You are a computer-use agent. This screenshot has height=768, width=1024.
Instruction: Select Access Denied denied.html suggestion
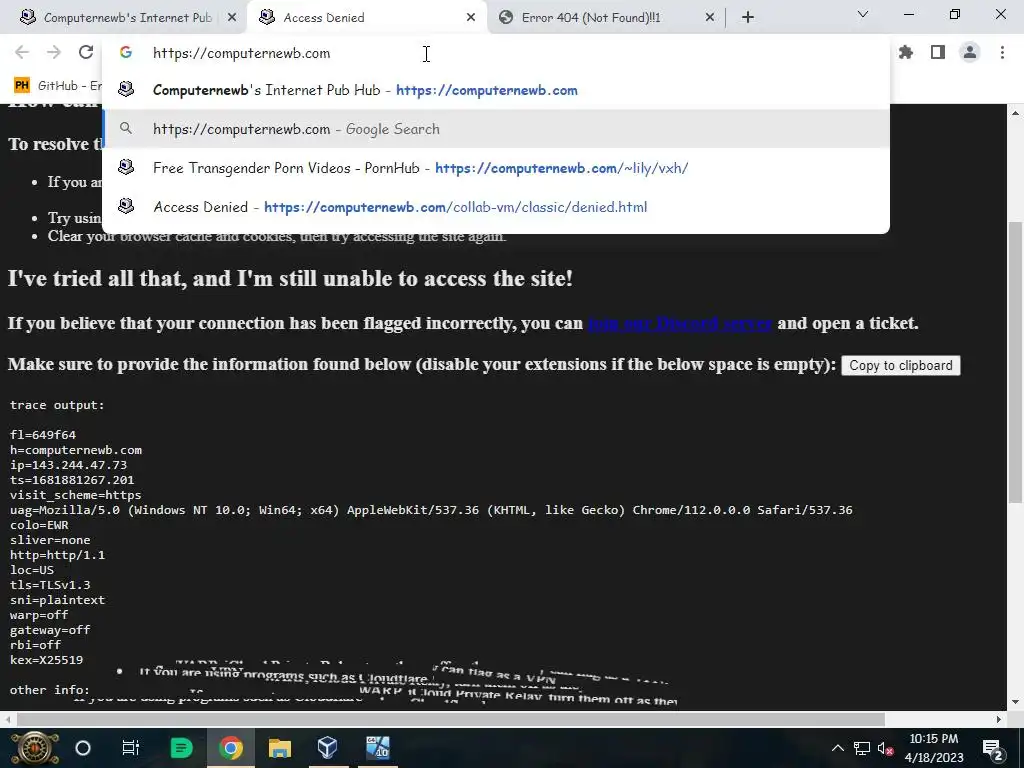(496, 207)
